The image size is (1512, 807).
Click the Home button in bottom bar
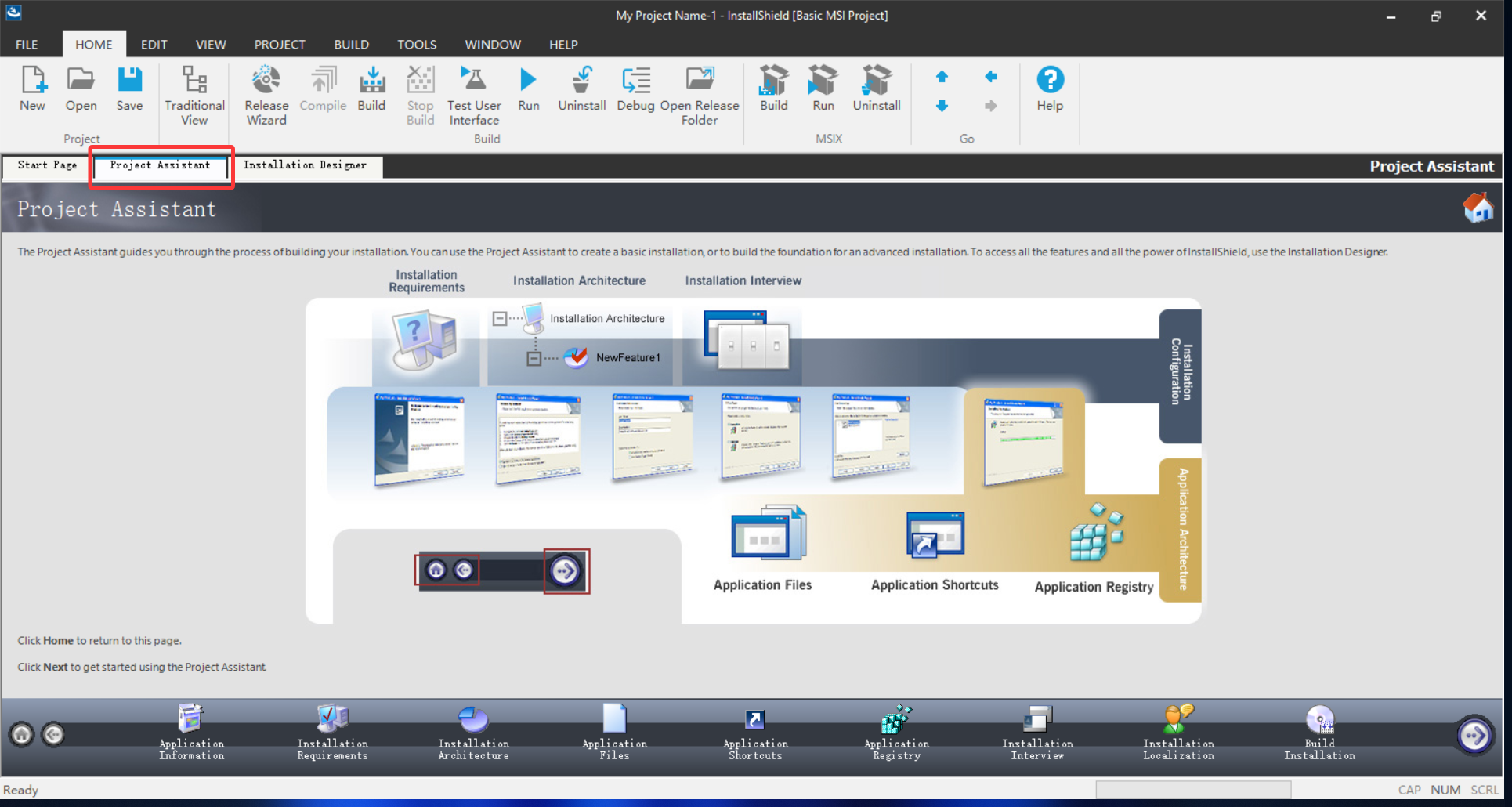22,734
